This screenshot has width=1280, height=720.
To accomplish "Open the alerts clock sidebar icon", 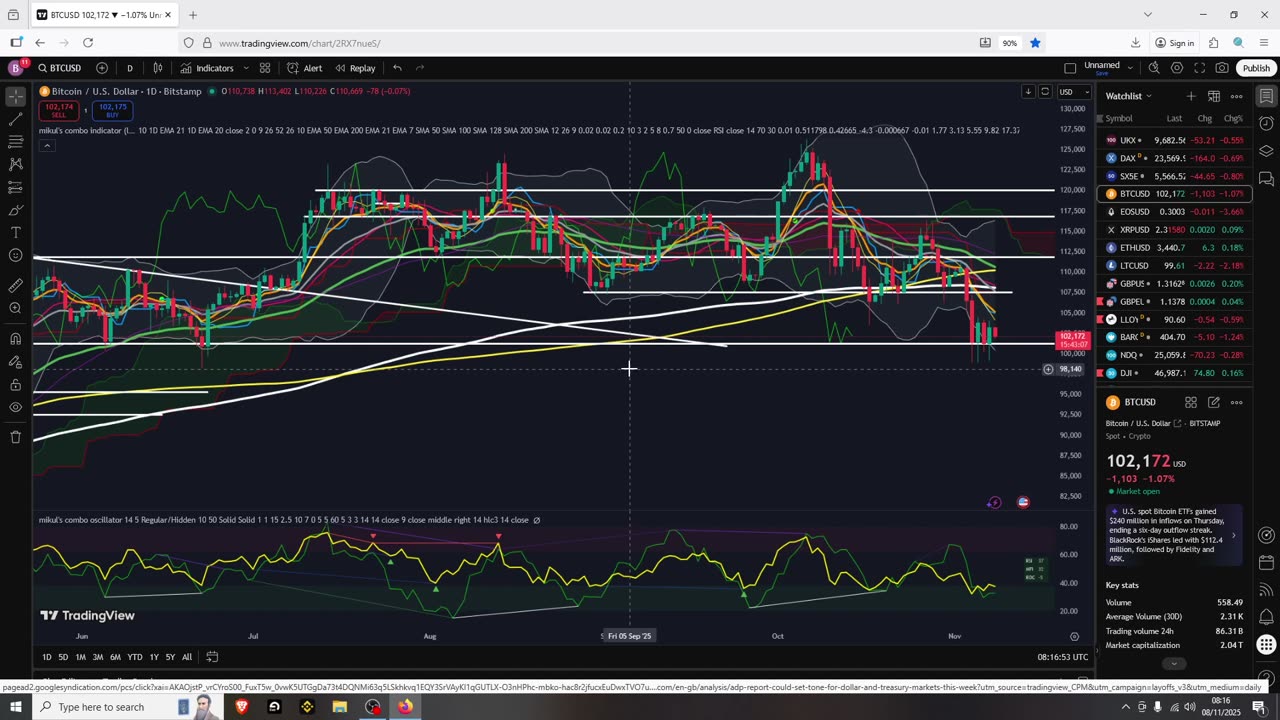I will click(1266, 124).
